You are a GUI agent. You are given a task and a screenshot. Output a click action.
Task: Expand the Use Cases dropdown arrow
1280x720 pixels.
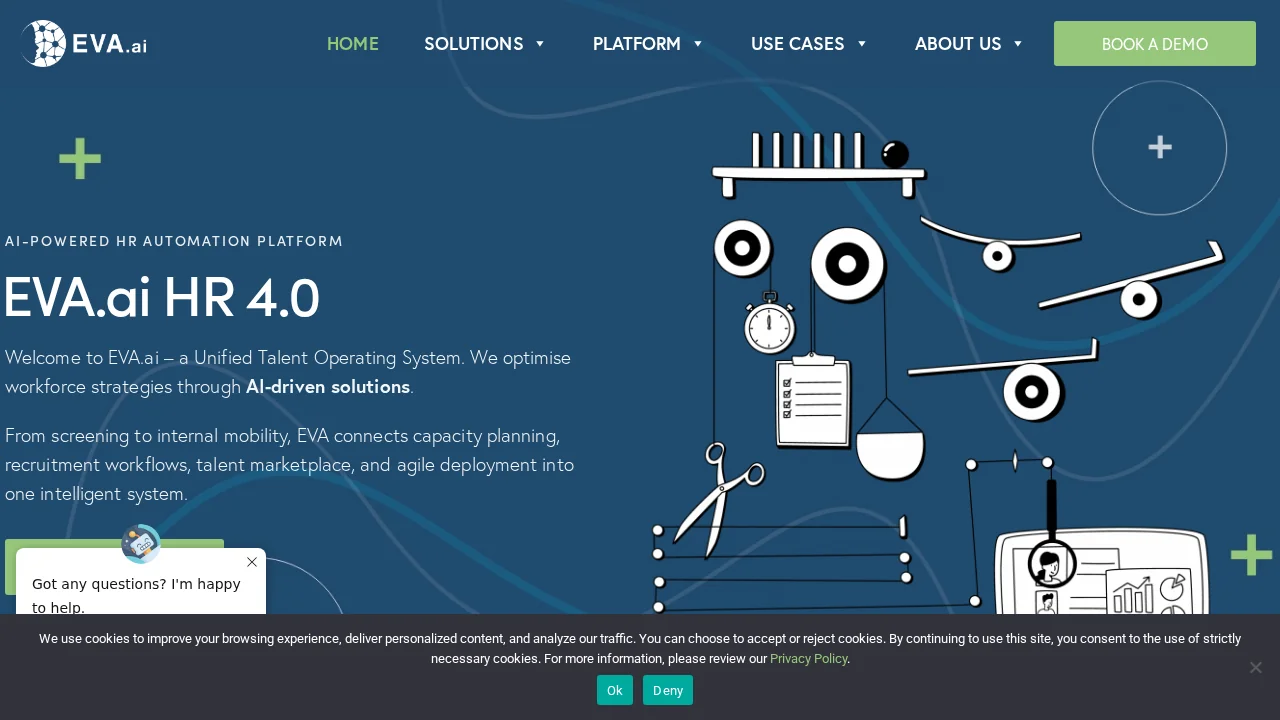pyautogui.click(x=862, y=44)
